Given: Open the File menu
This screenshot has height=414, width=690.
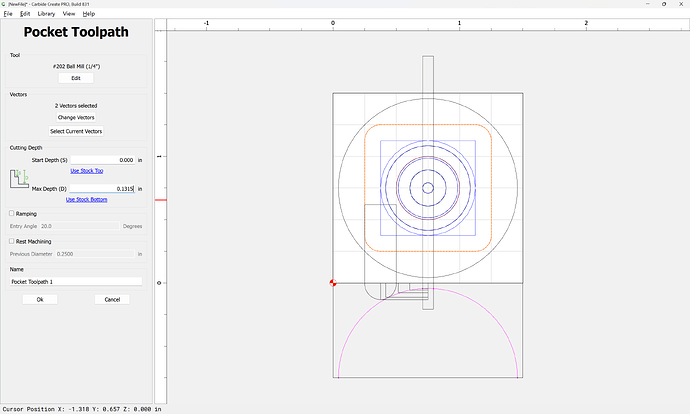Looking at the screenshot, I should (x=8, y=14).
